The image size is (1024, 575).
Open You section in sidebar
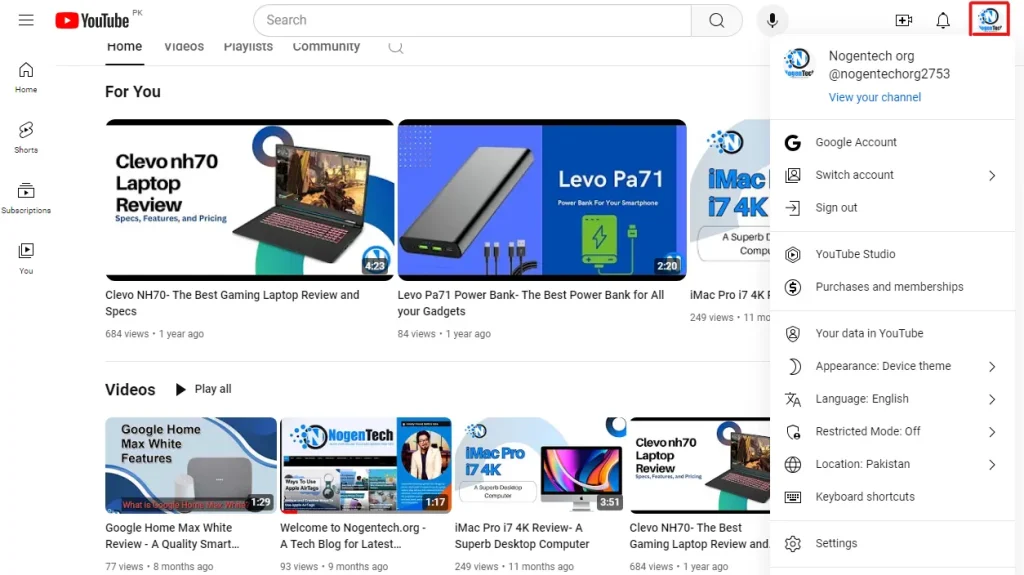(26, 259)
